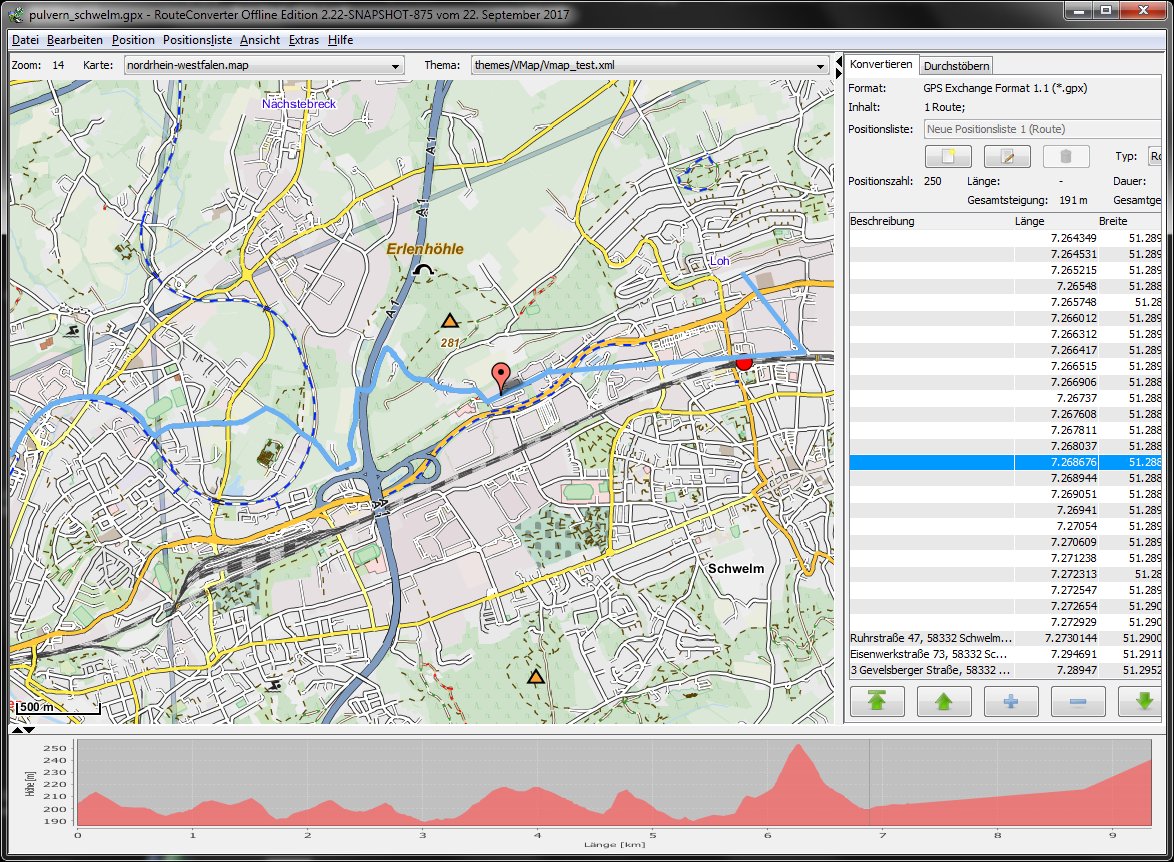Expand the Typ dropdown
The image size is (1174, 862).
[x=1154, y=157]
